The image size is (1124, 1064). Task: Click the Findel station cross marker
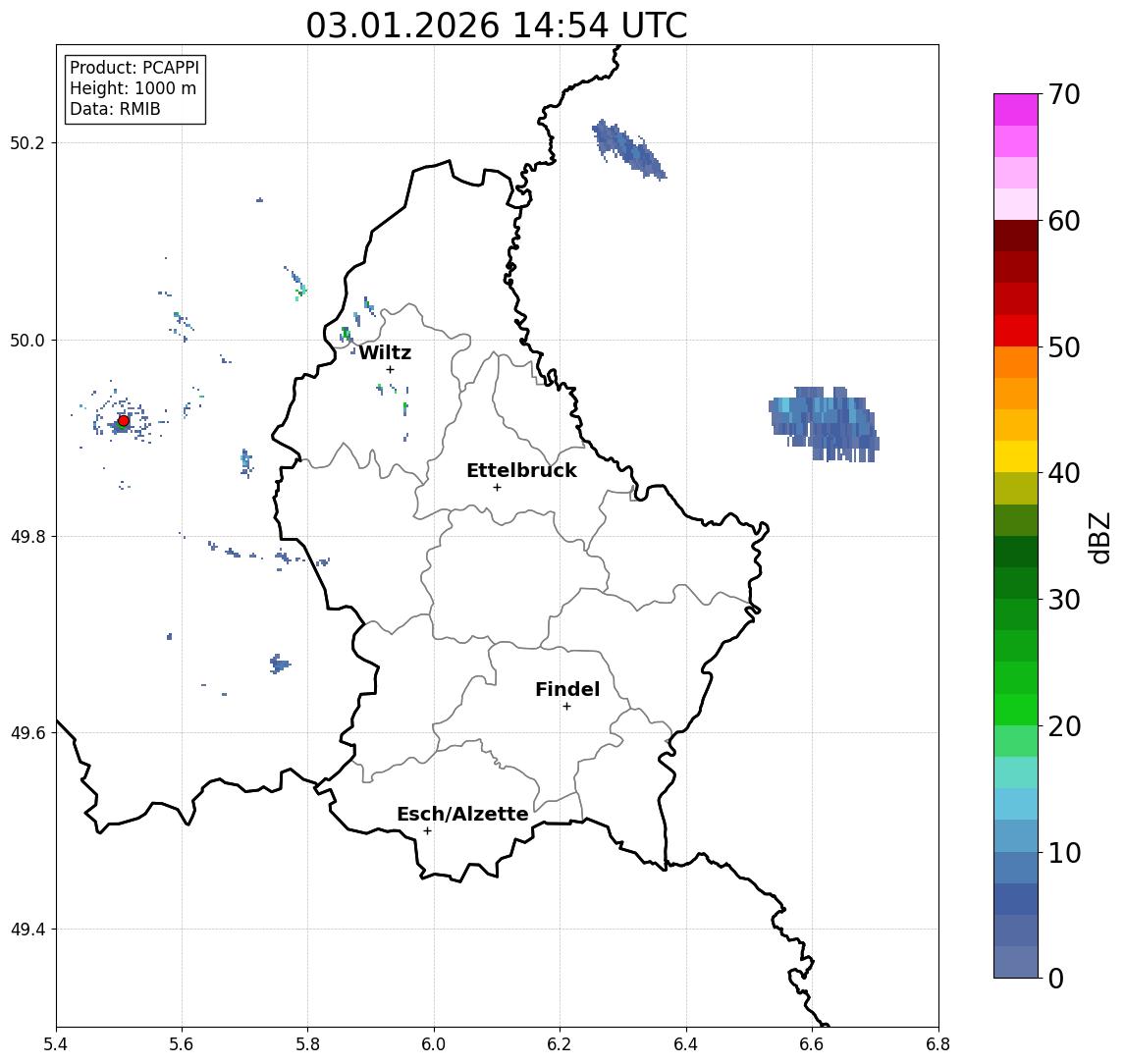pyautogui.click(x=566, y=707)
